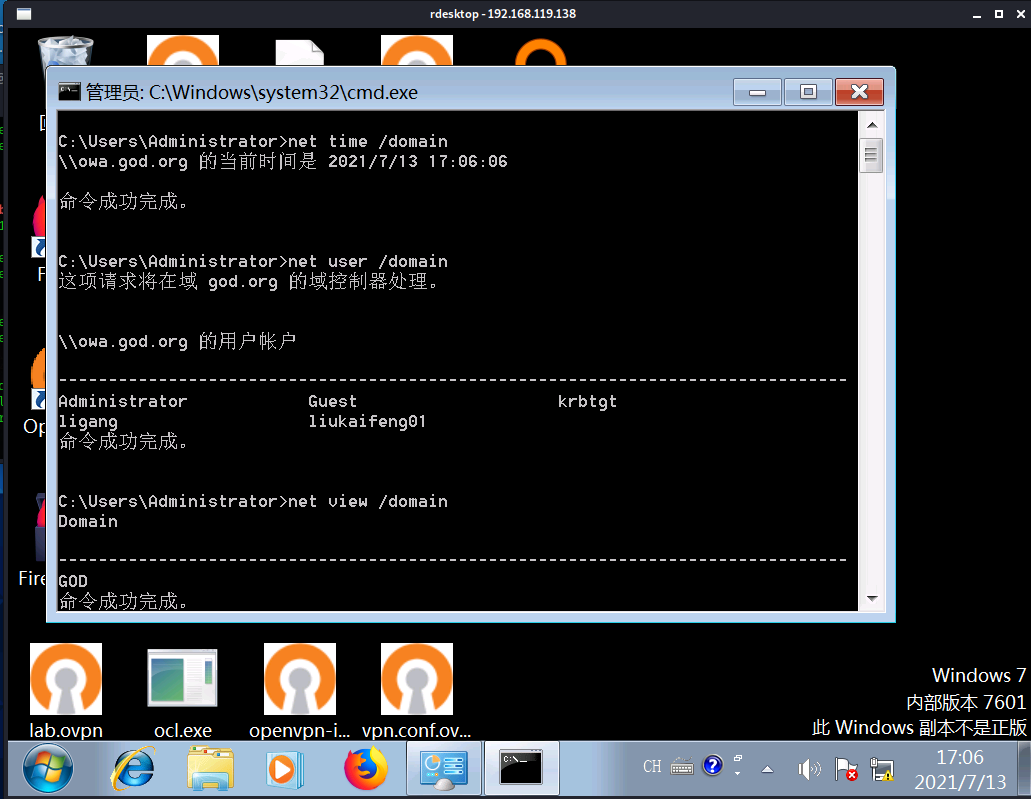The height and width of the screenshot is (799, 1031).
Task: Click the cmd scrollbar up arrow
Action: (x=872, y=125)
